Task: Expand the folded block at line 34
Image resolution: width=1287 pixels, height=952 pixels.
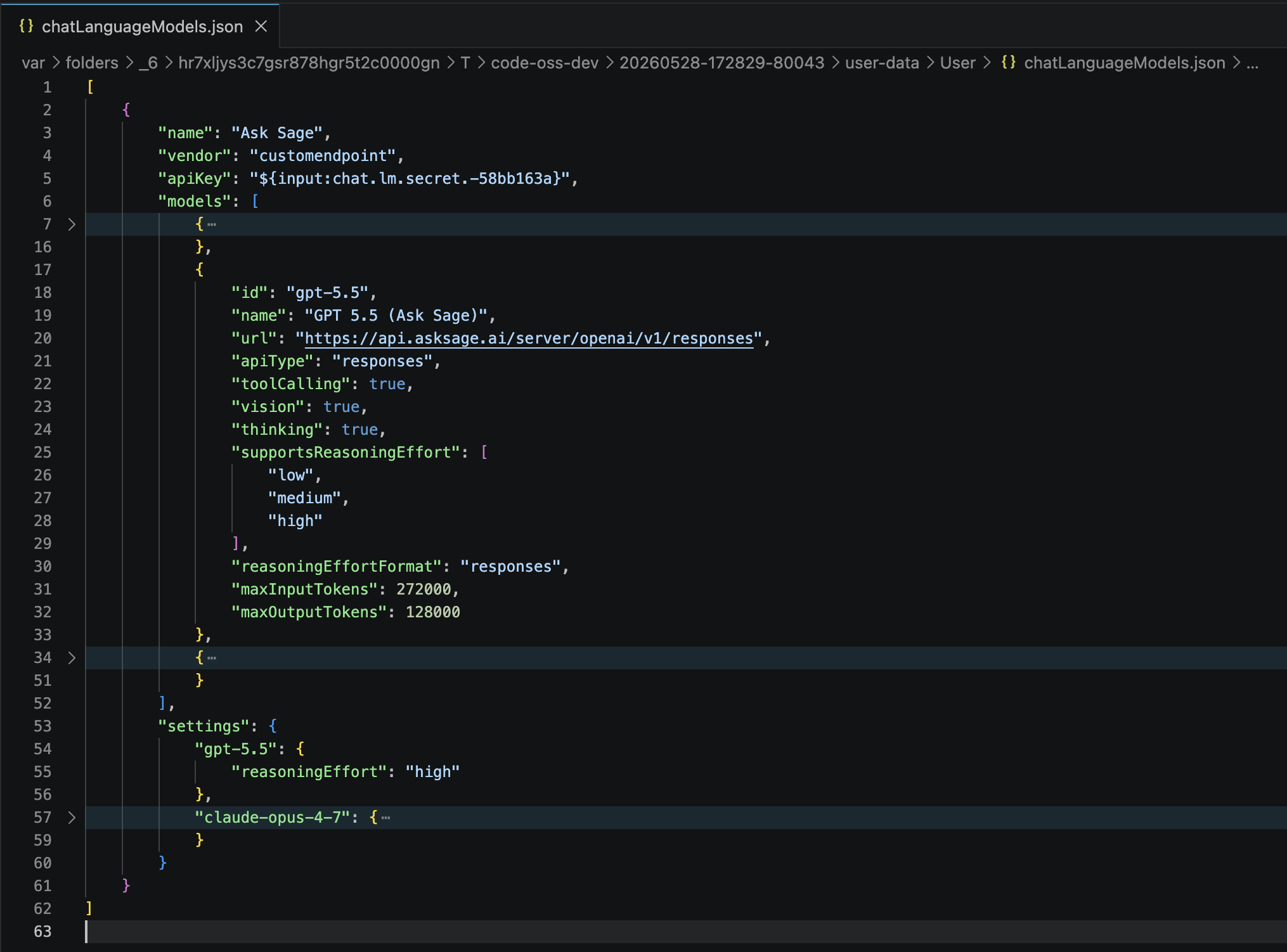Action: click(x=72, y=658)
